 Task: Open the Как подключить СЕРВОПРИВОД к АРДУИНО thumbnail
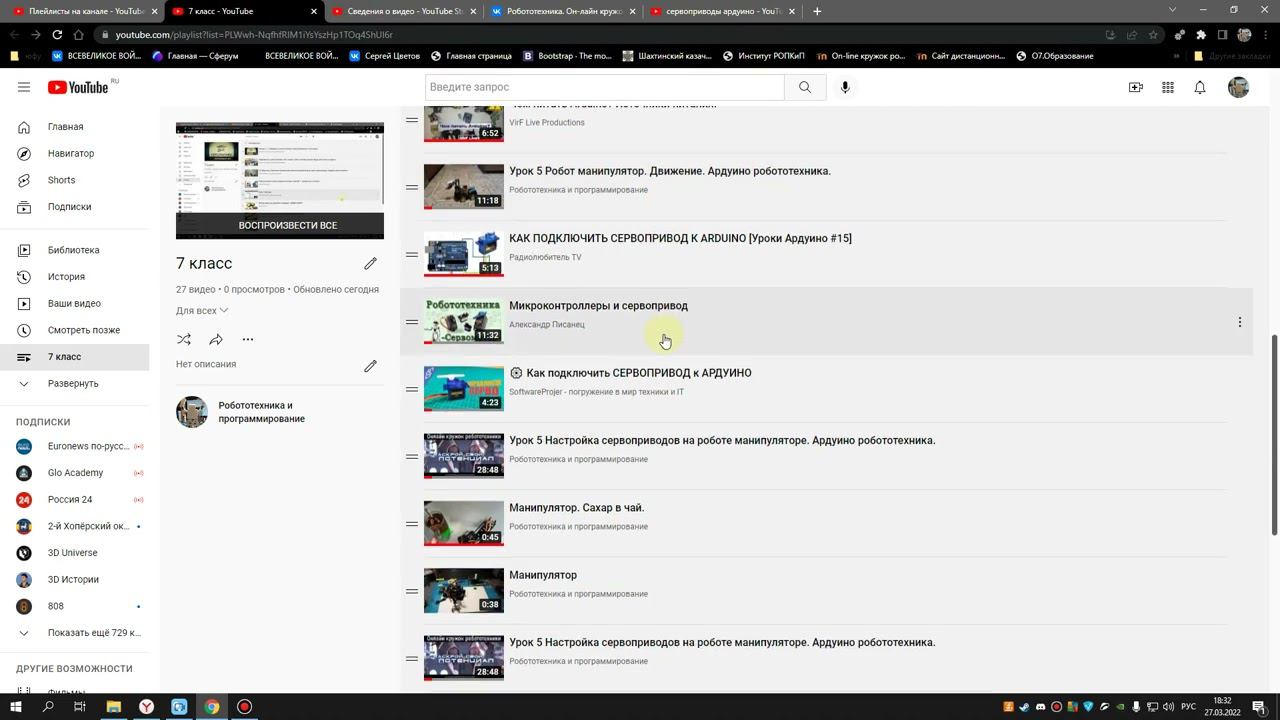pos(464,389)
